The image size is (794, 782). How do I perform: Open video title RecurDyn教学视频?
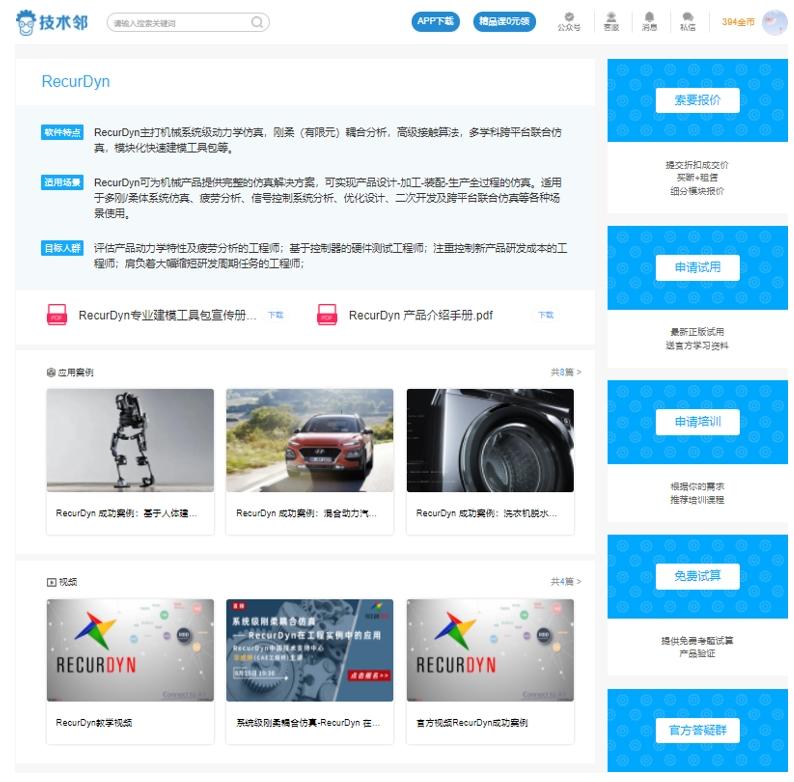tap(94, 723)
